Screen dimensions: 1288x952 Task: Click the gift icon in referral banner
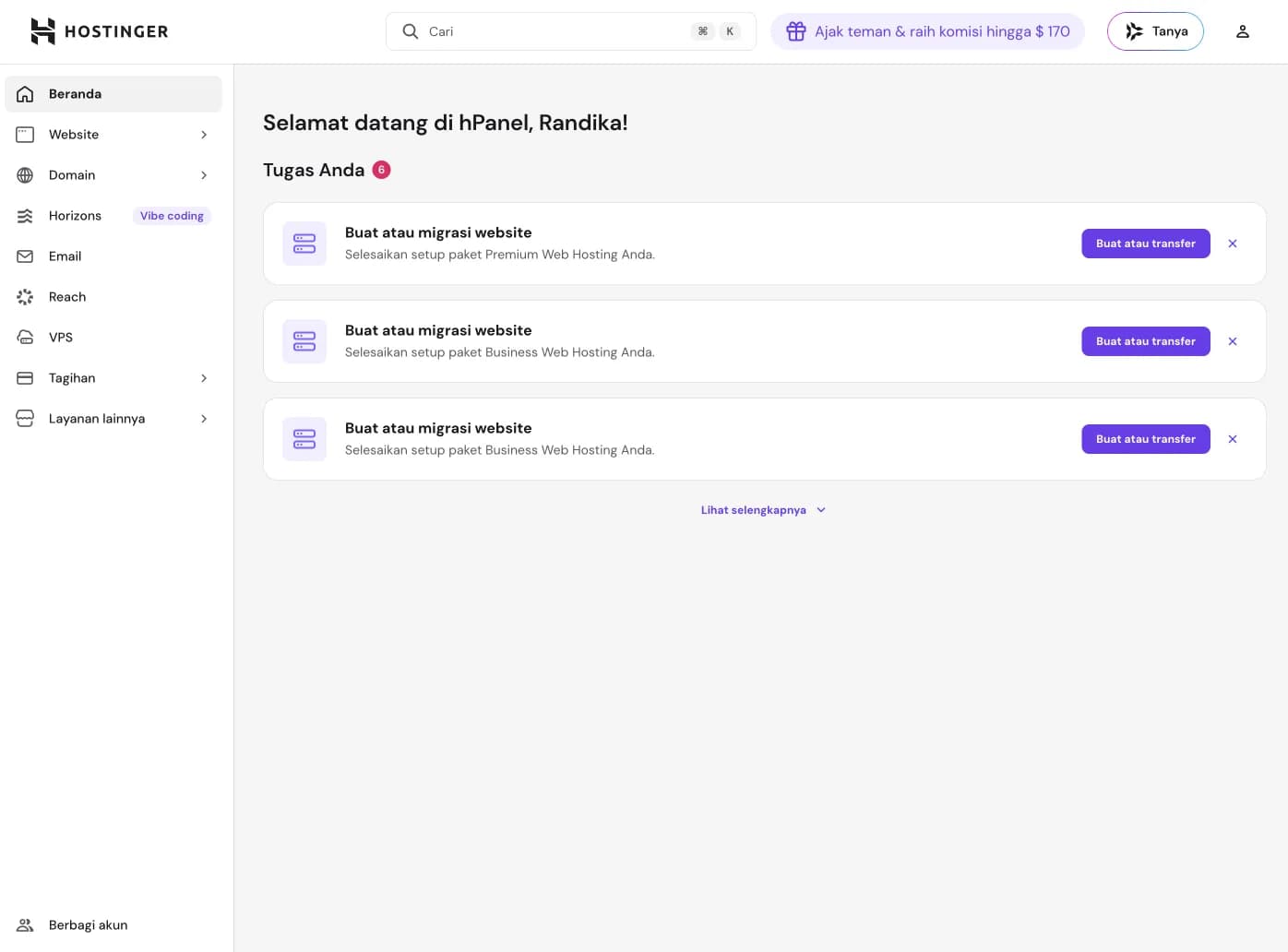[x=795, y=31]
